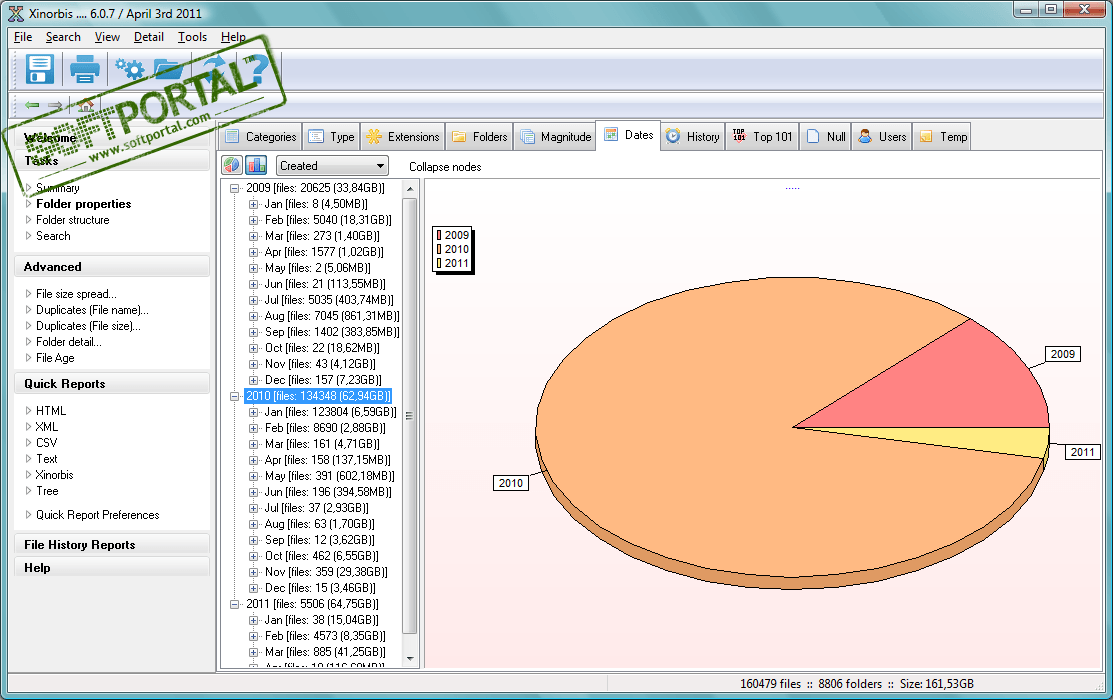1113x700 pixels.
Task: Open the Magnitude tab
Action: pos(555,136)
